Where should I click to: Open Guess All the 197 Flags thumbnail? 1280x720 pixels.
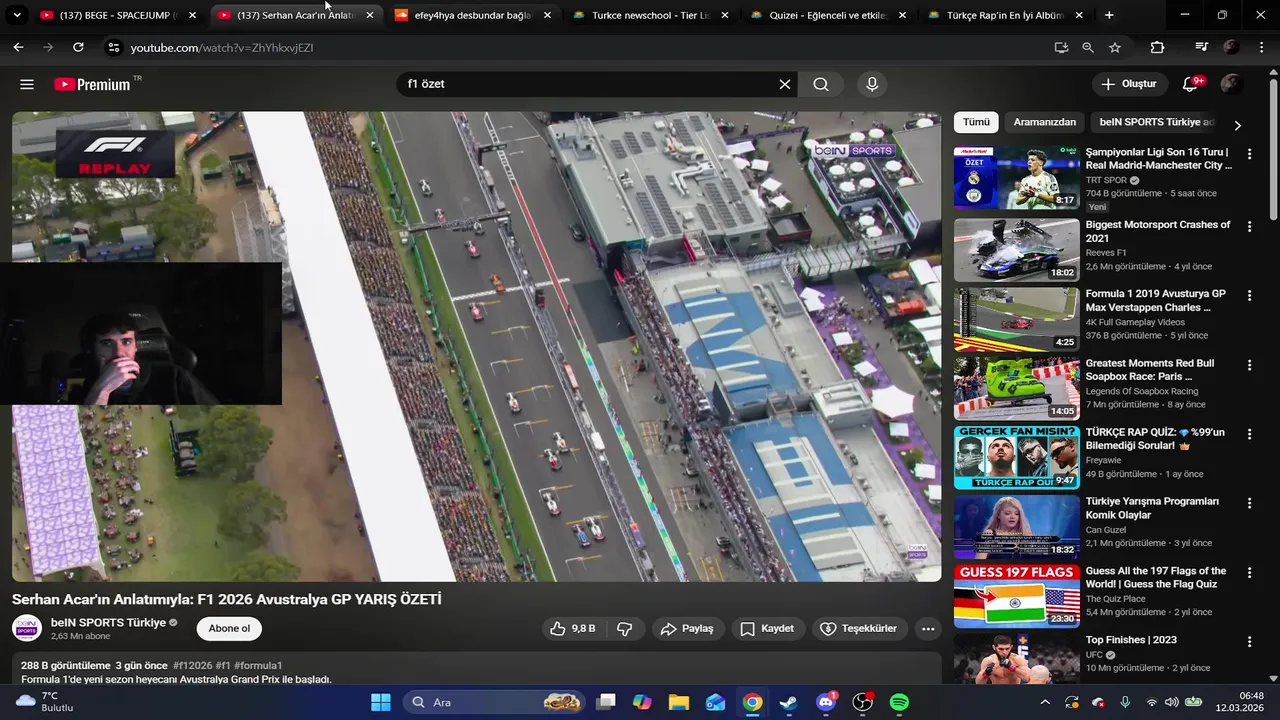click(1016, 597)
